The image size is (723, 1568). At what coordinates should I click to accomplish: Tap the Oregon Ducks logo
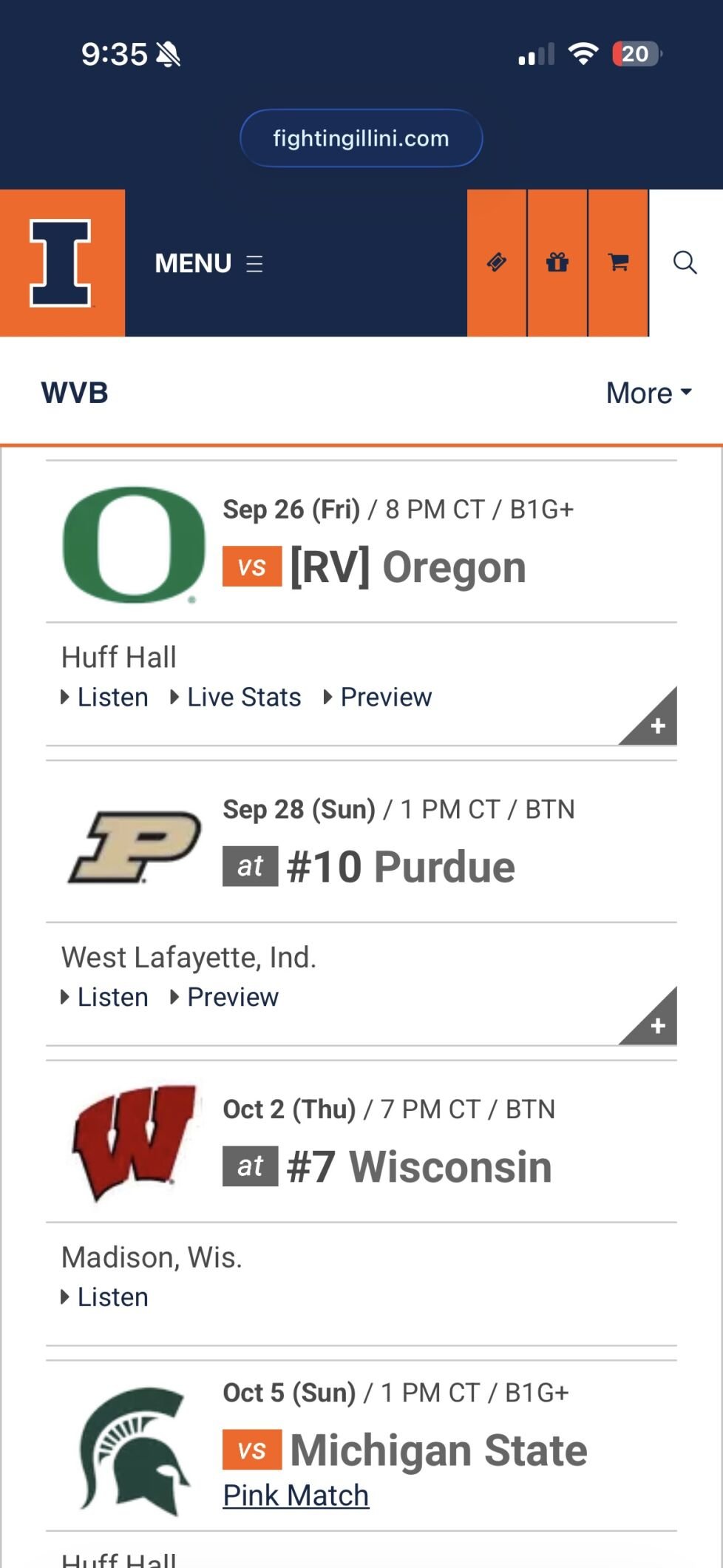click(134, 544)
